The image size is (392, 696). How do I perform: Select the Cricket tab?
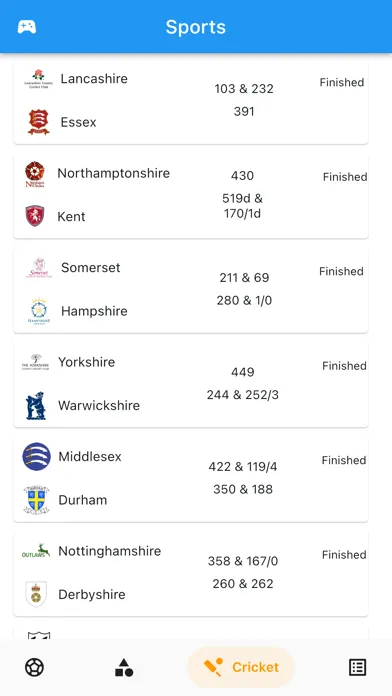(241, 667)
